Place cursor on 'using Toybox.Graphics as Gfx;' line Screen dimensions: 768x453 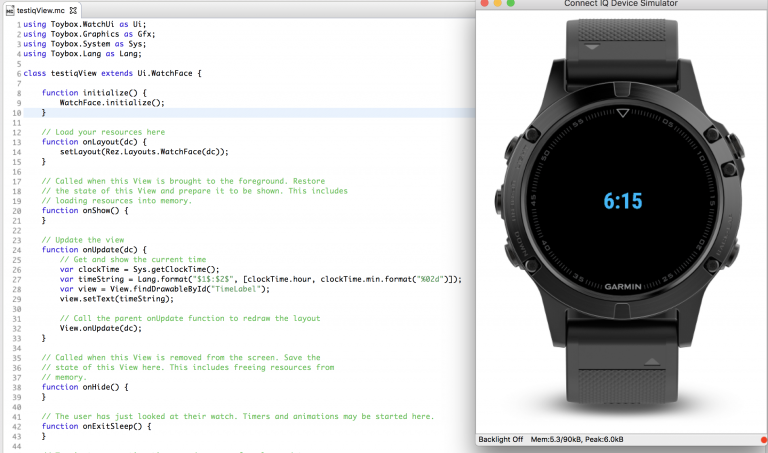coord(89,34)
